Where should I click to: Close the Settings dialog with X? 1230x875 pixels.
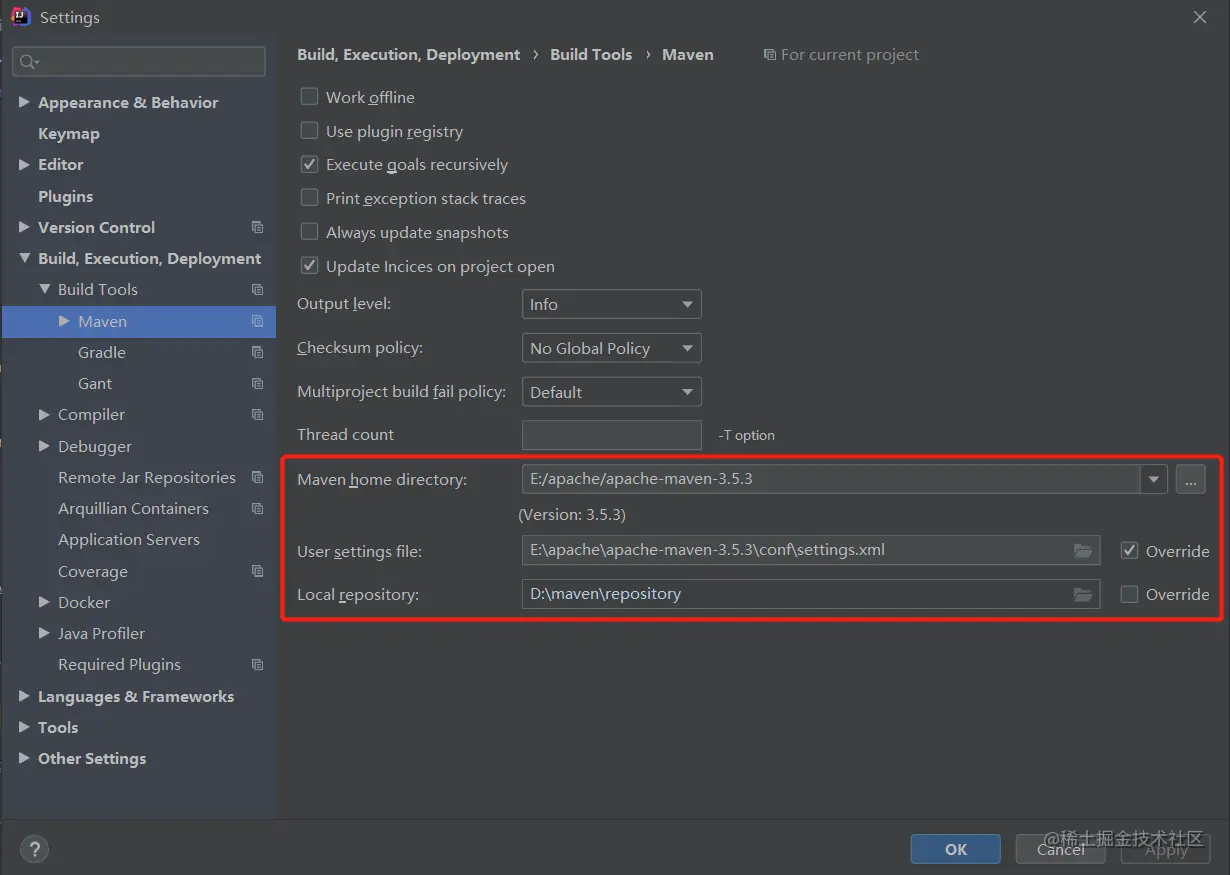(x=1200, y=17)
